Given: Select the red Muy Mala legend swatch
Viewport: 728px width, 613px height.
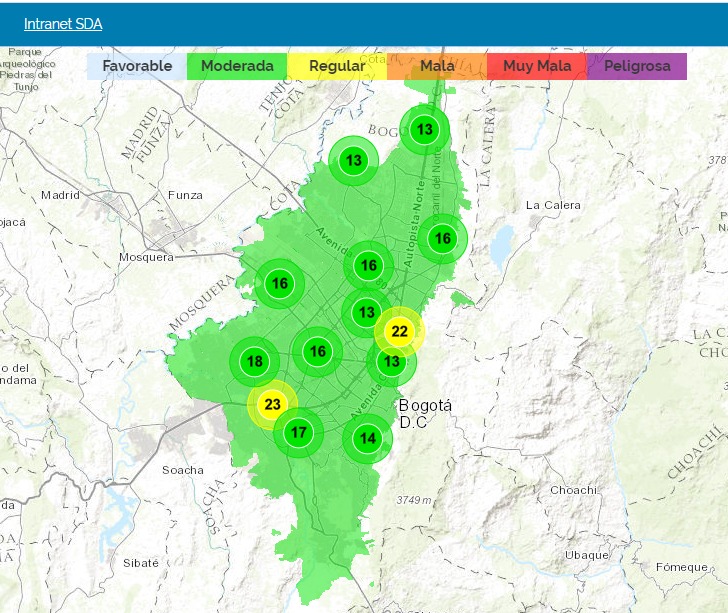Looking at the screenshot, I should tap(537, 66).
